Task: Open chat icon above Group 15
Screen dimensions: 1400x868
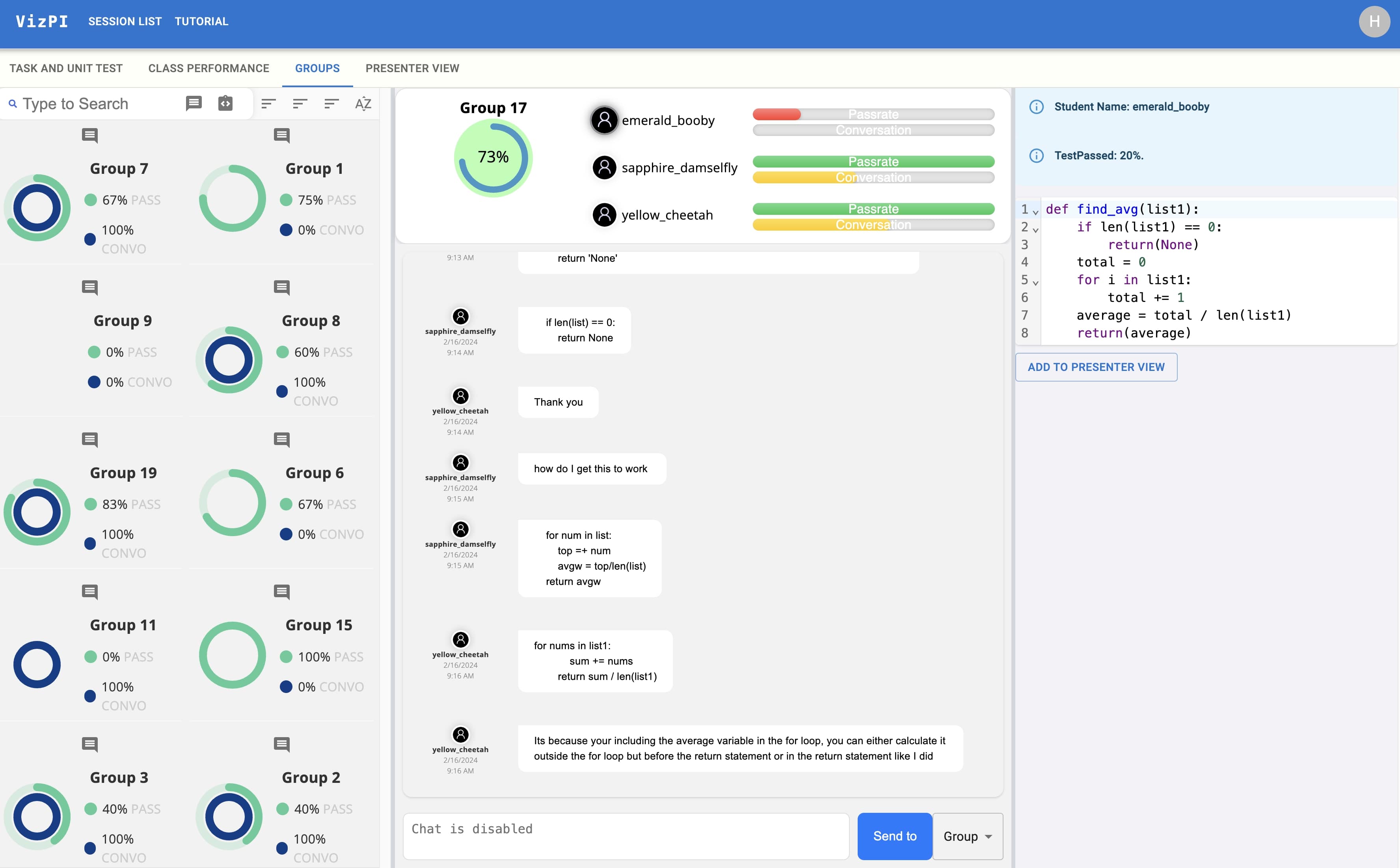Action: (281, 592)
